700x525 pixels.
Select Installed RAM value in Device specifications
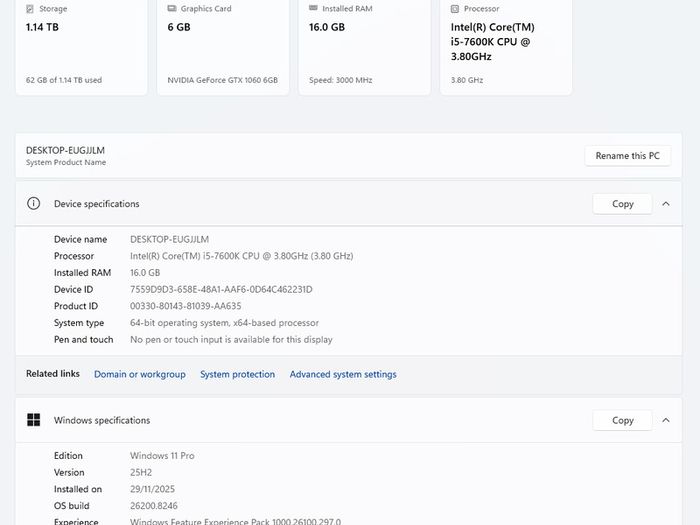[x=145, y=273]
